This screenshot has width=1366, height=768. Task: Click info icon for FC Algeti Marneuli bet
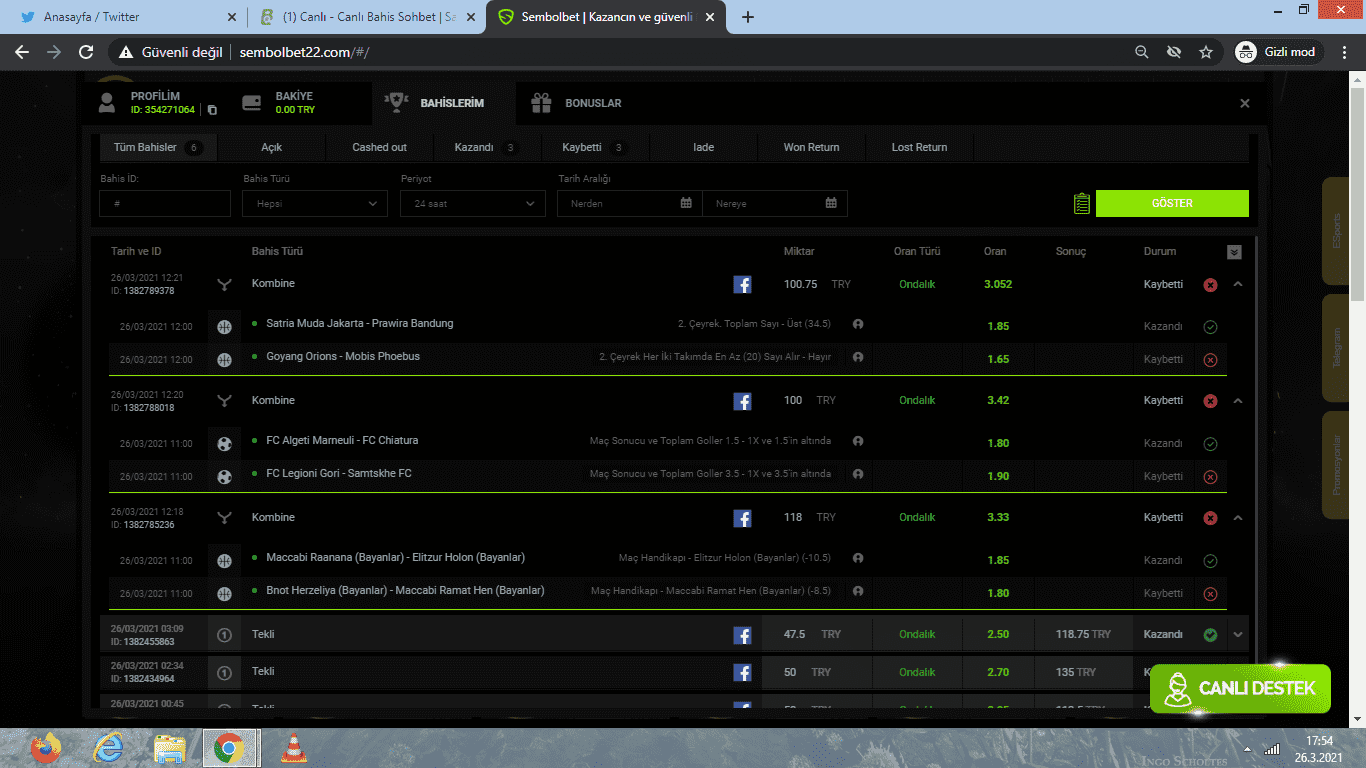pos(857,441)
